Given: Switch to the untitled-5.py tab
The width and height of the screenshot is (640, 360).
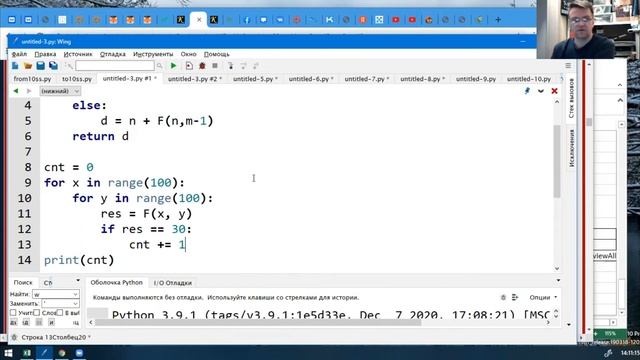Looking at the screenshot, I should coord(255,79).
